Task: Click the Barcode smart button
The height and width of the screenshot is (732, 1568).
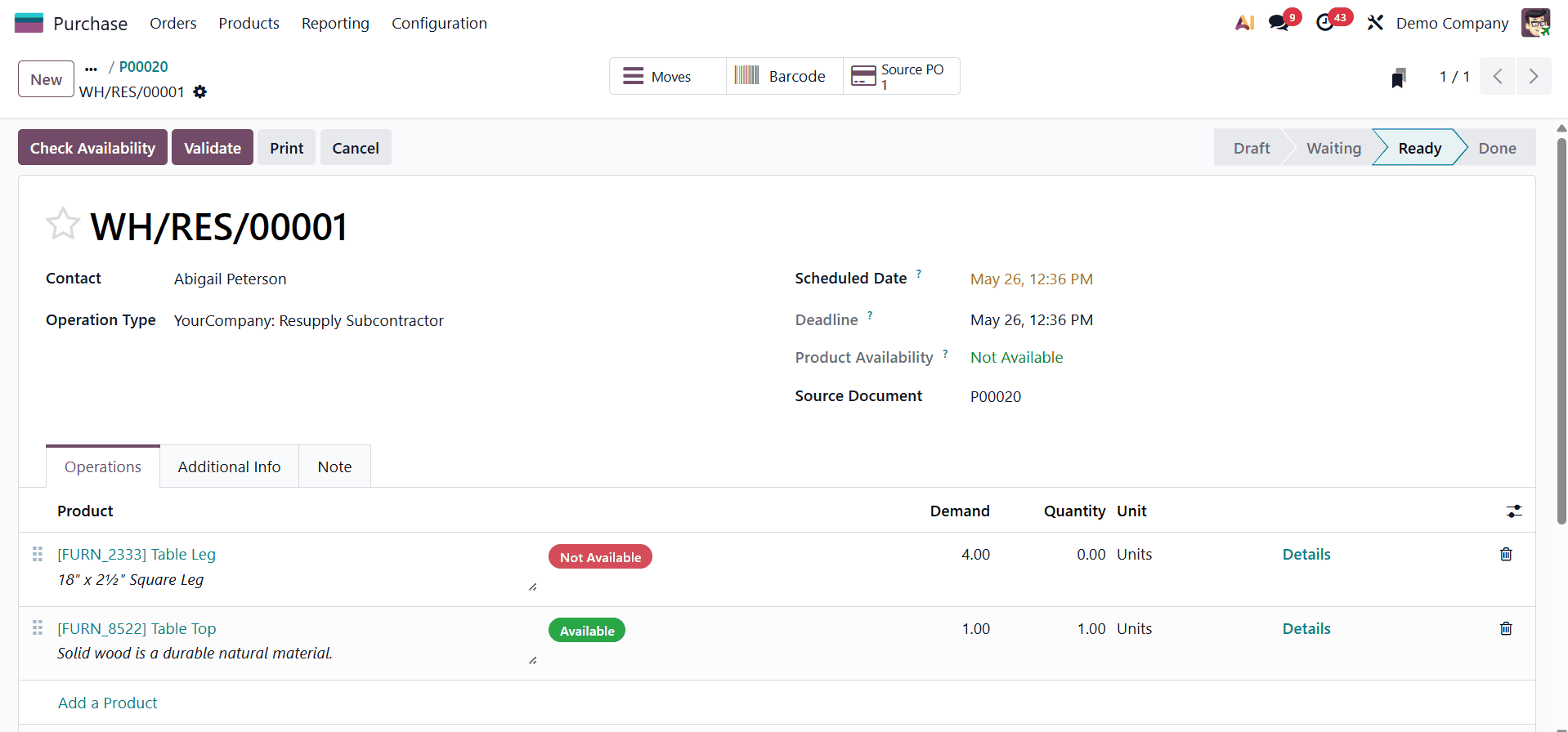Action: (x=785, y=76)
